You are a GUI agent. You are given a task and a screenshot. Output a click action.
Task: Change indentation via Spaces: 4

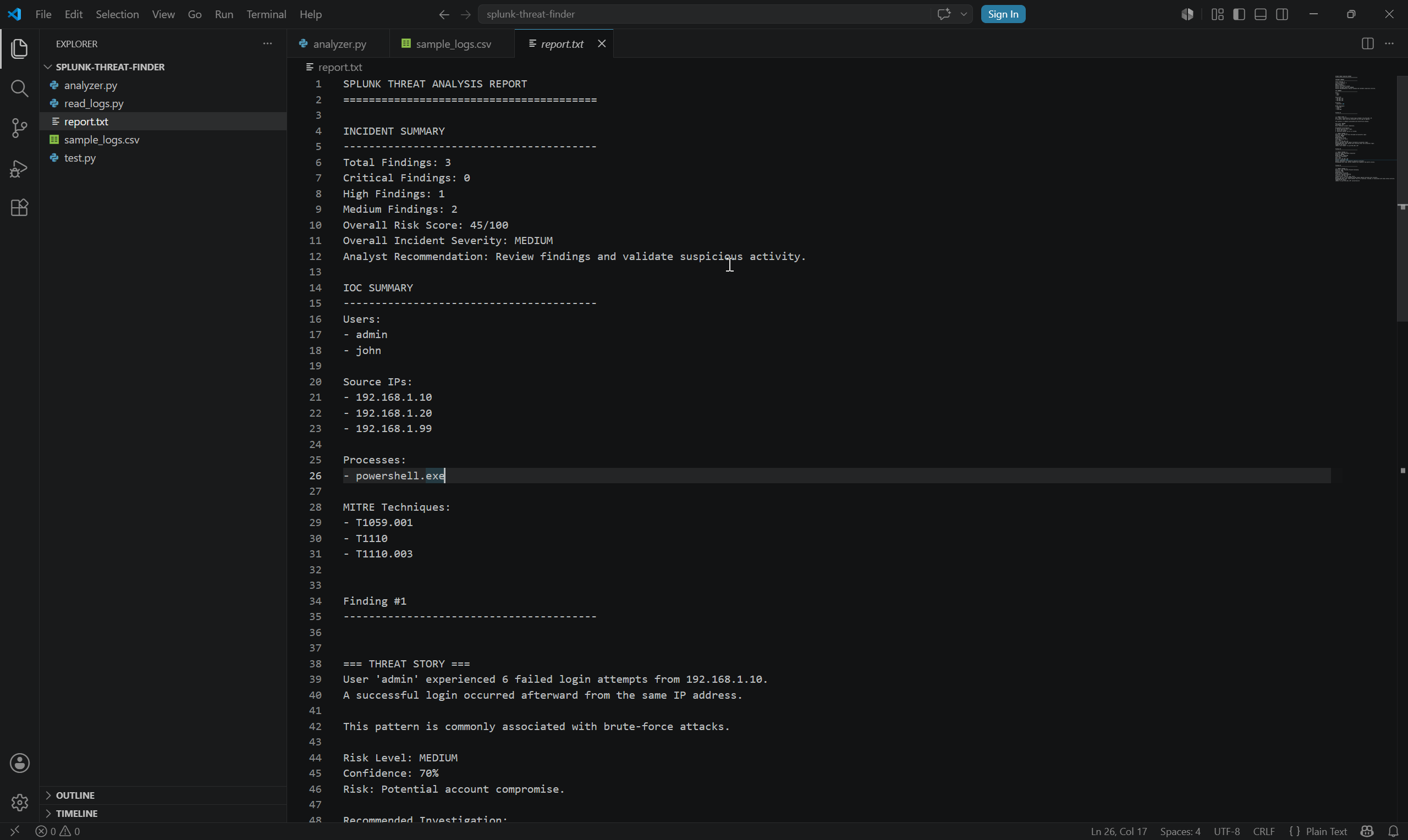pyautogui.click(x=1180, y=832)
